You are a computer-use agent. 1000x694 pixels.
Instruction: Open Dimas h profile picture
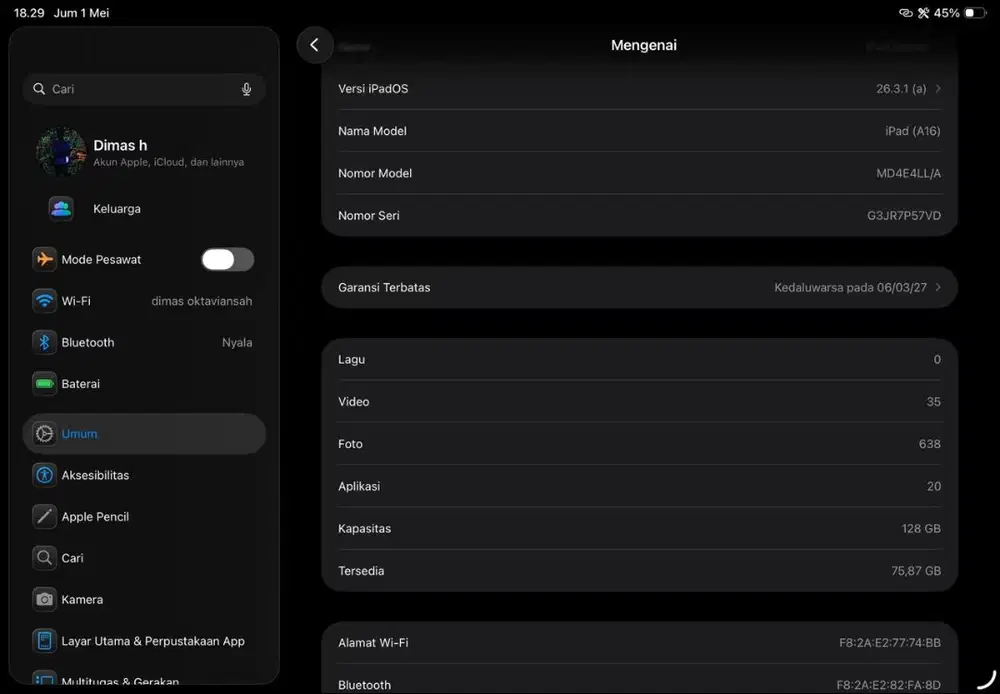point(61,151)
